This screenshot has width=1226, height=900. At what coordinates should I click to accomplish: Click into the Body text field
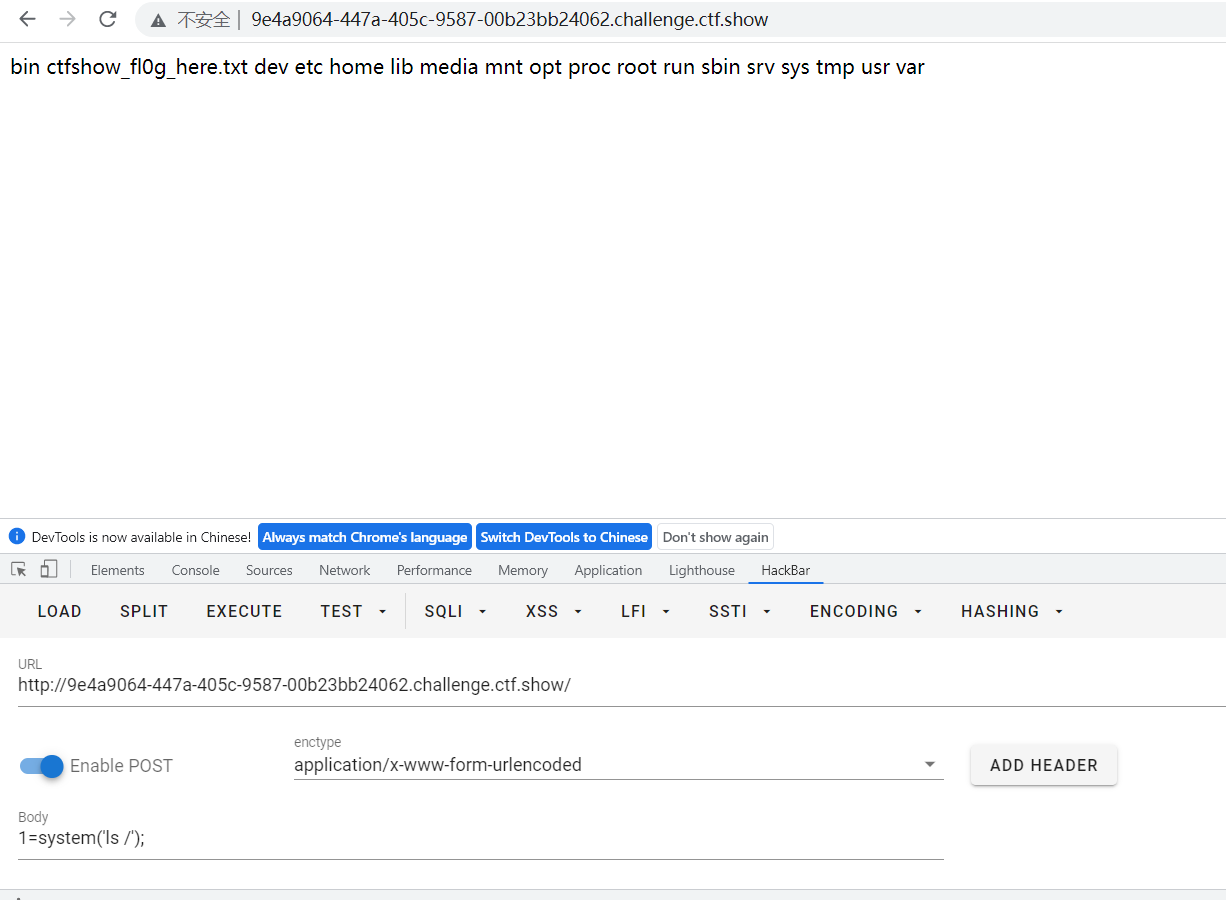[x=480, y=839]
